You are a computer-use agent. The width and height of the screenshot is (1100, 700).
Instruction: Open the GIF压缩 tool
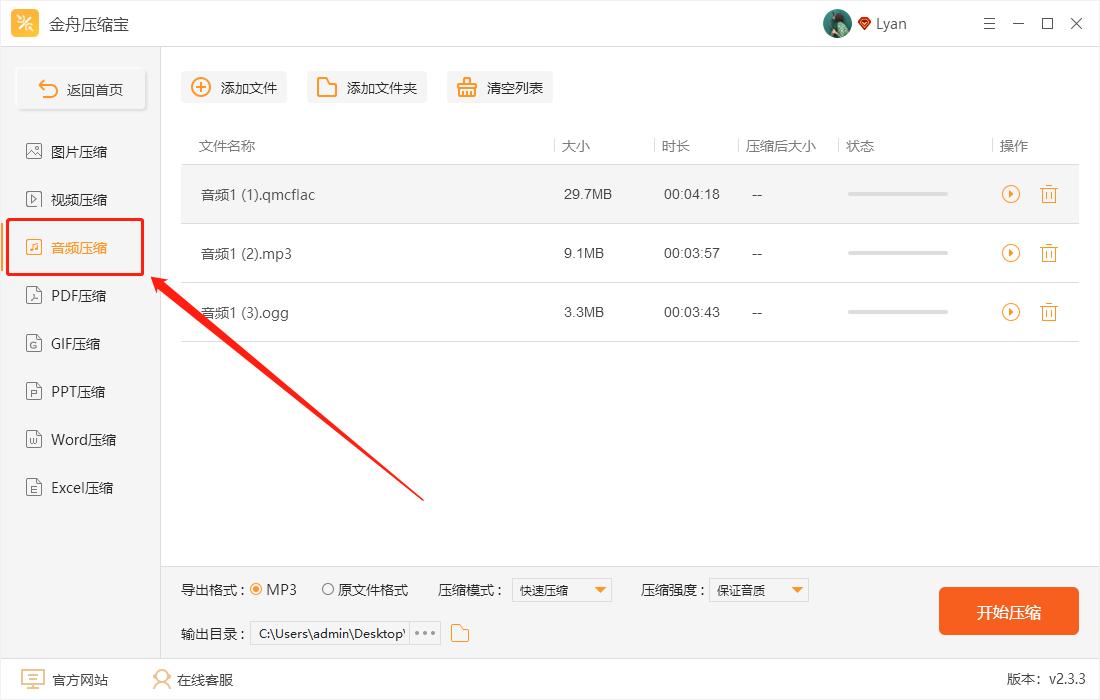[75, 343]
